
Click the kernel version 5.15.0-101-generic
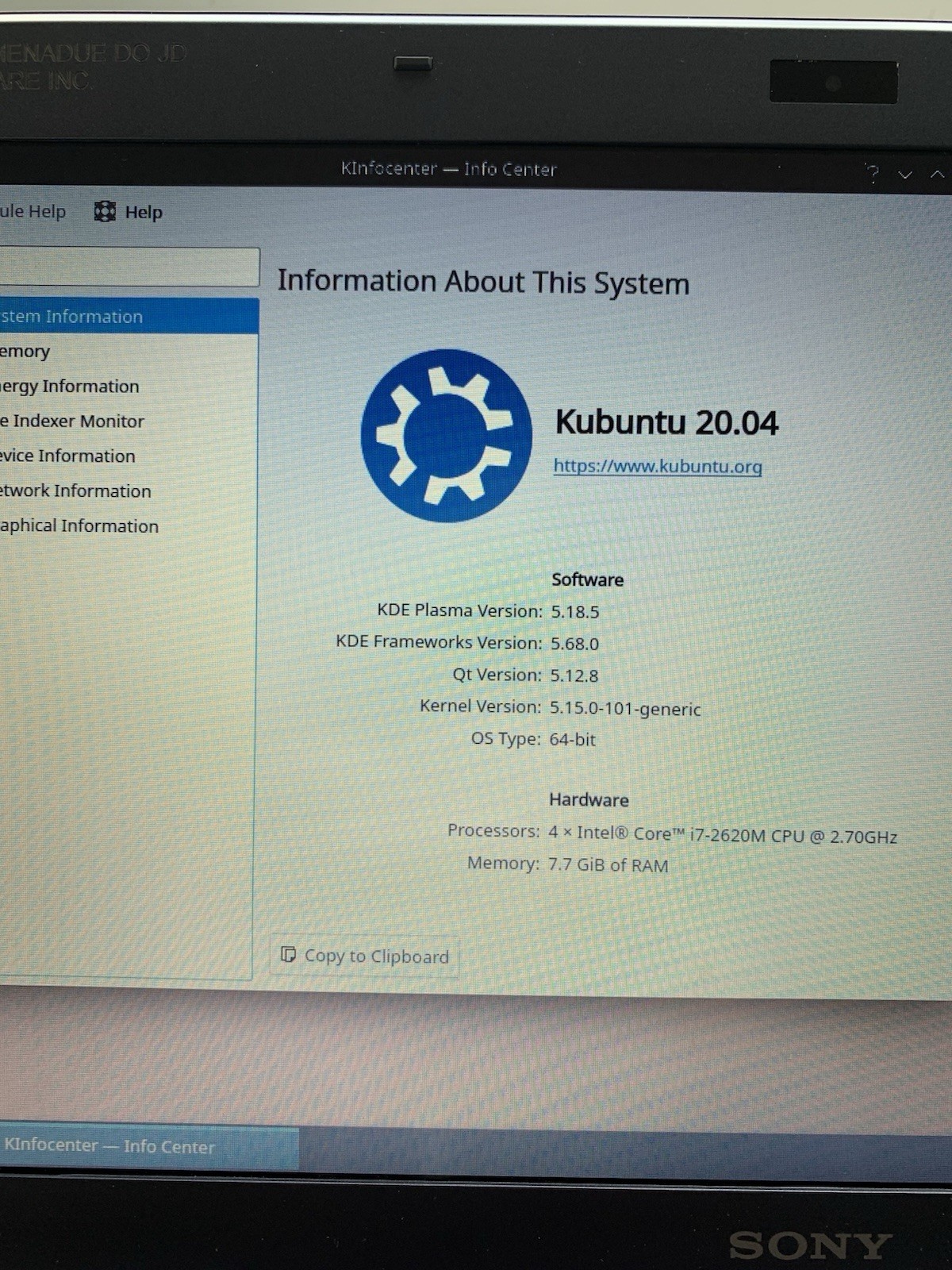(625, 709)
